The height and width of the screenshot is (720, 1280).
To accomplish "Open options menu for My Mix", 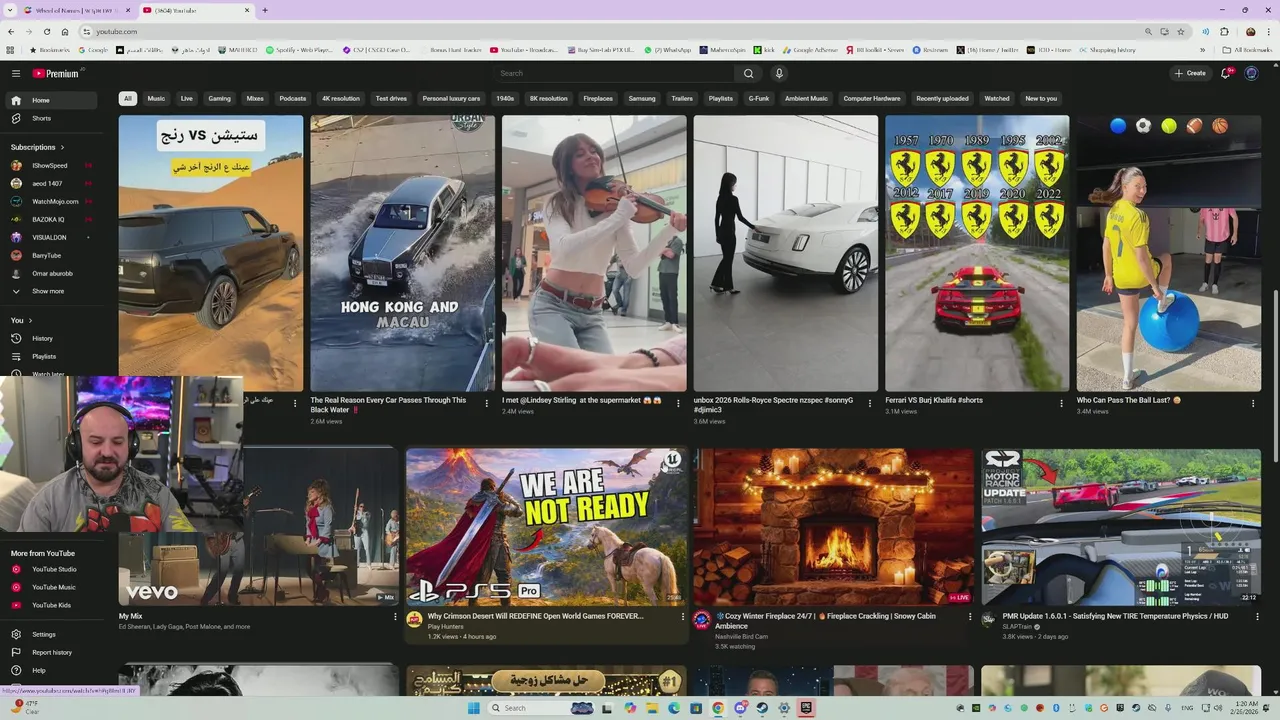I will point(395,617).
